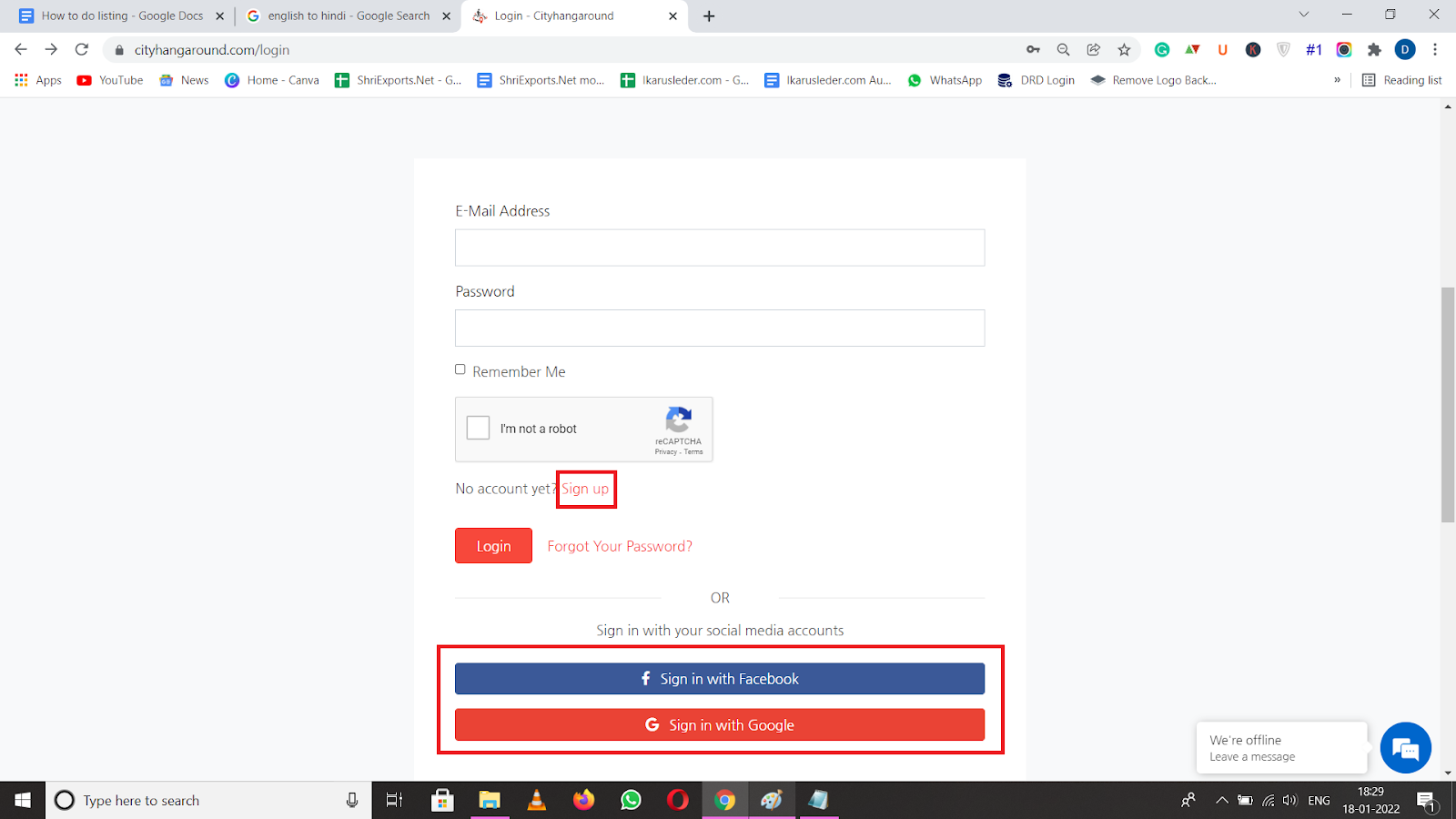Show hidden system tray icons
The height and width of the screenshot is (819, 1456).
(1221, 801)
